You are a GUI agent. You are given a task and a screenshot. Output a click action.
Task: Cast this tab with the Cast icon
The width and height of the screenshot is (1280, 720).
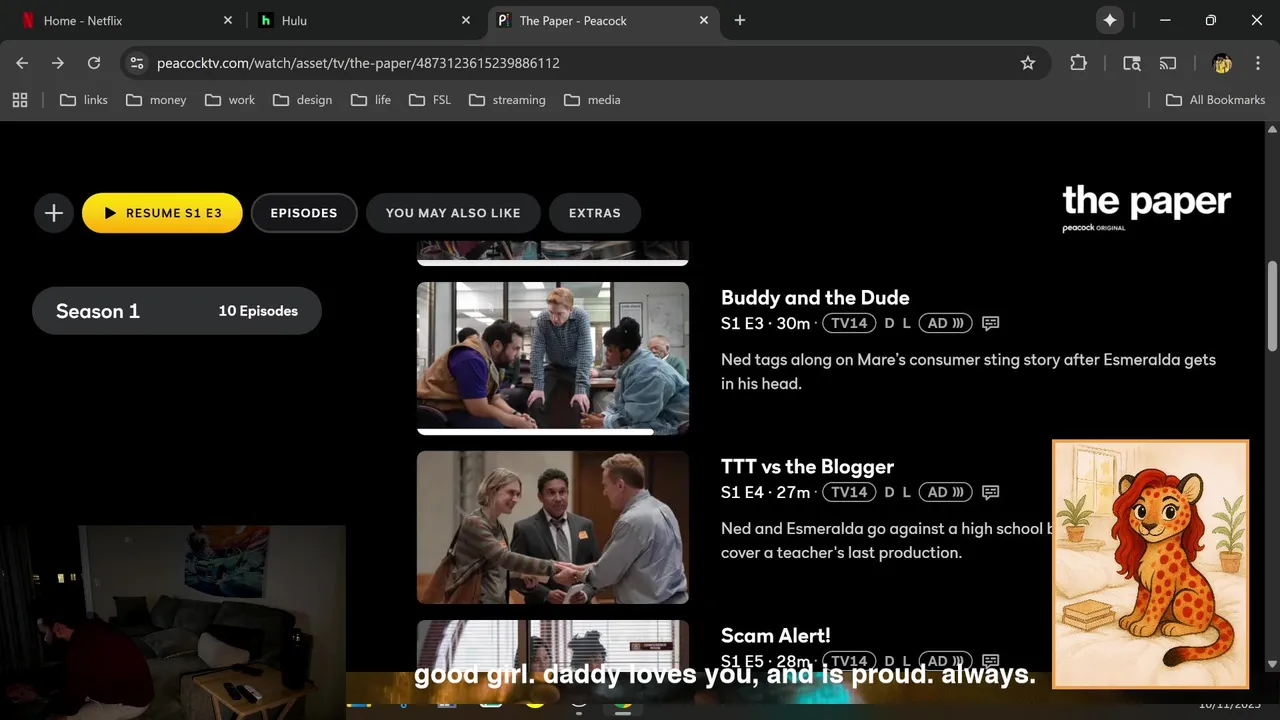coord(1168,63)
